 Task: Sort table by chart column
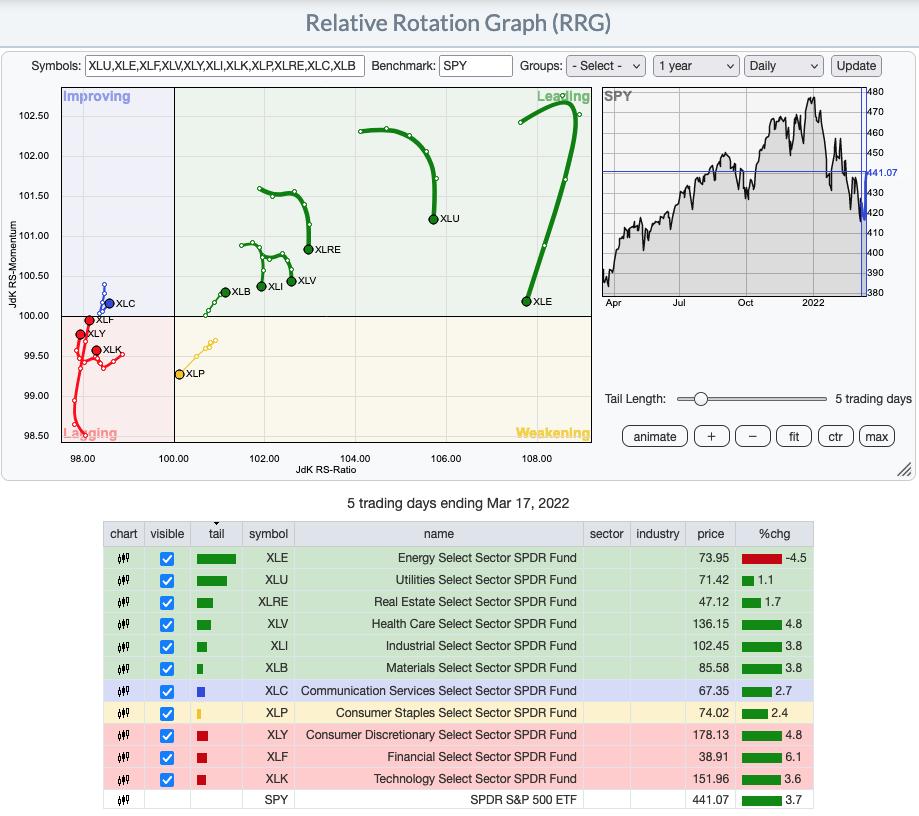coord(123,534)
